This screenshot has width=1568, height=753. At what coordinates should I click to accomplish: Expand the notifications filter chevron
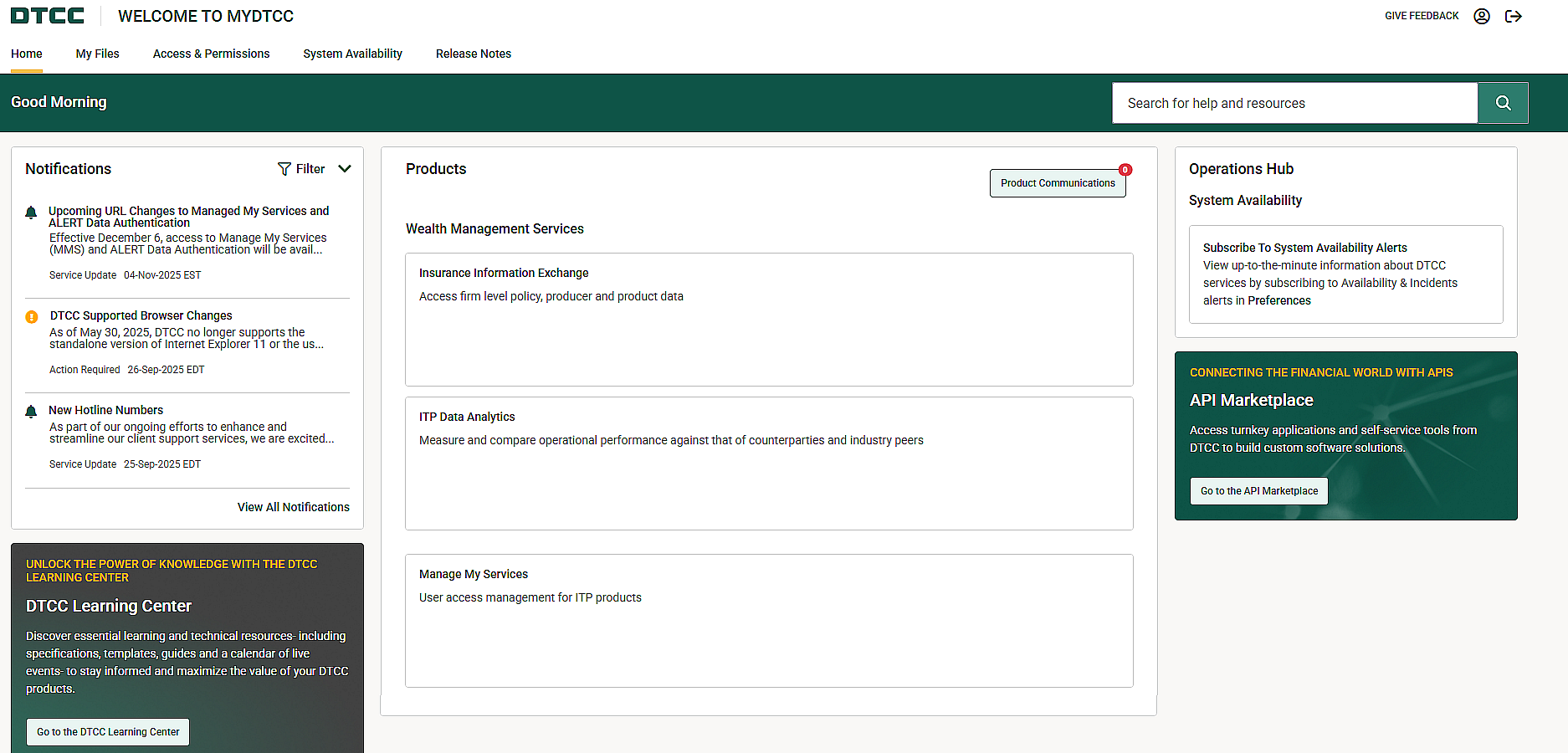pyautogui.click(x=345, y=169)
